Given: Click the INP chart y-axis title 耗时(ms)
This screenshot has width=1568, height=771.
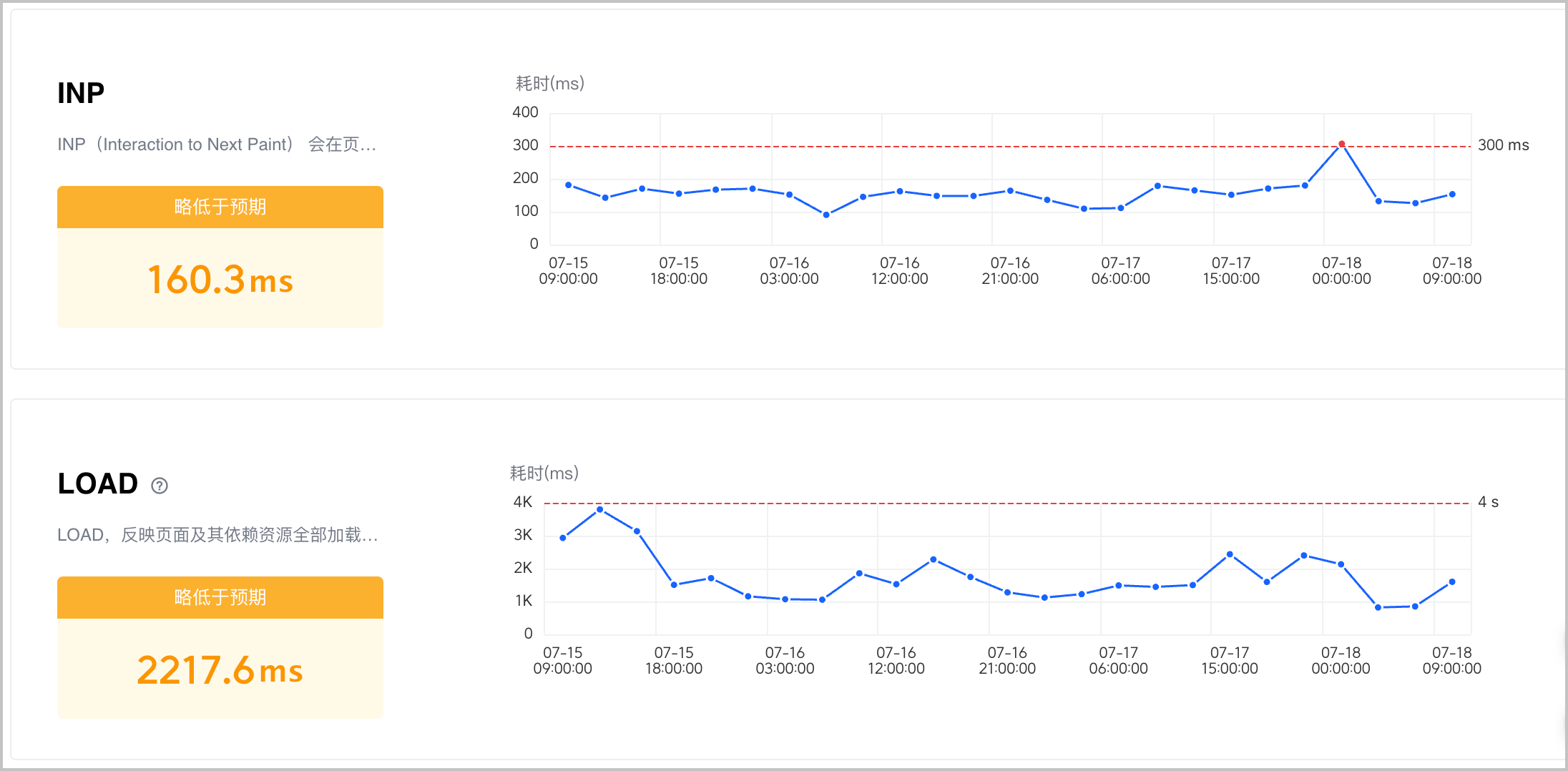Looking at the screenshot, I should pos(550,84).
